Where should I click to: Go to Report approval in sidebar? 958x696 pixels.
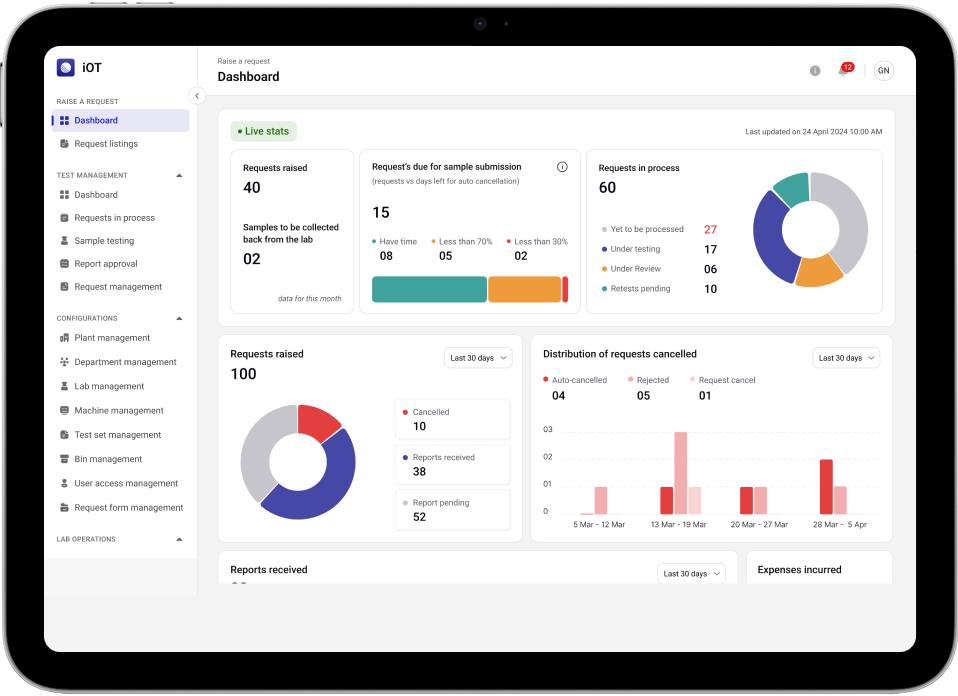[105, 264]
